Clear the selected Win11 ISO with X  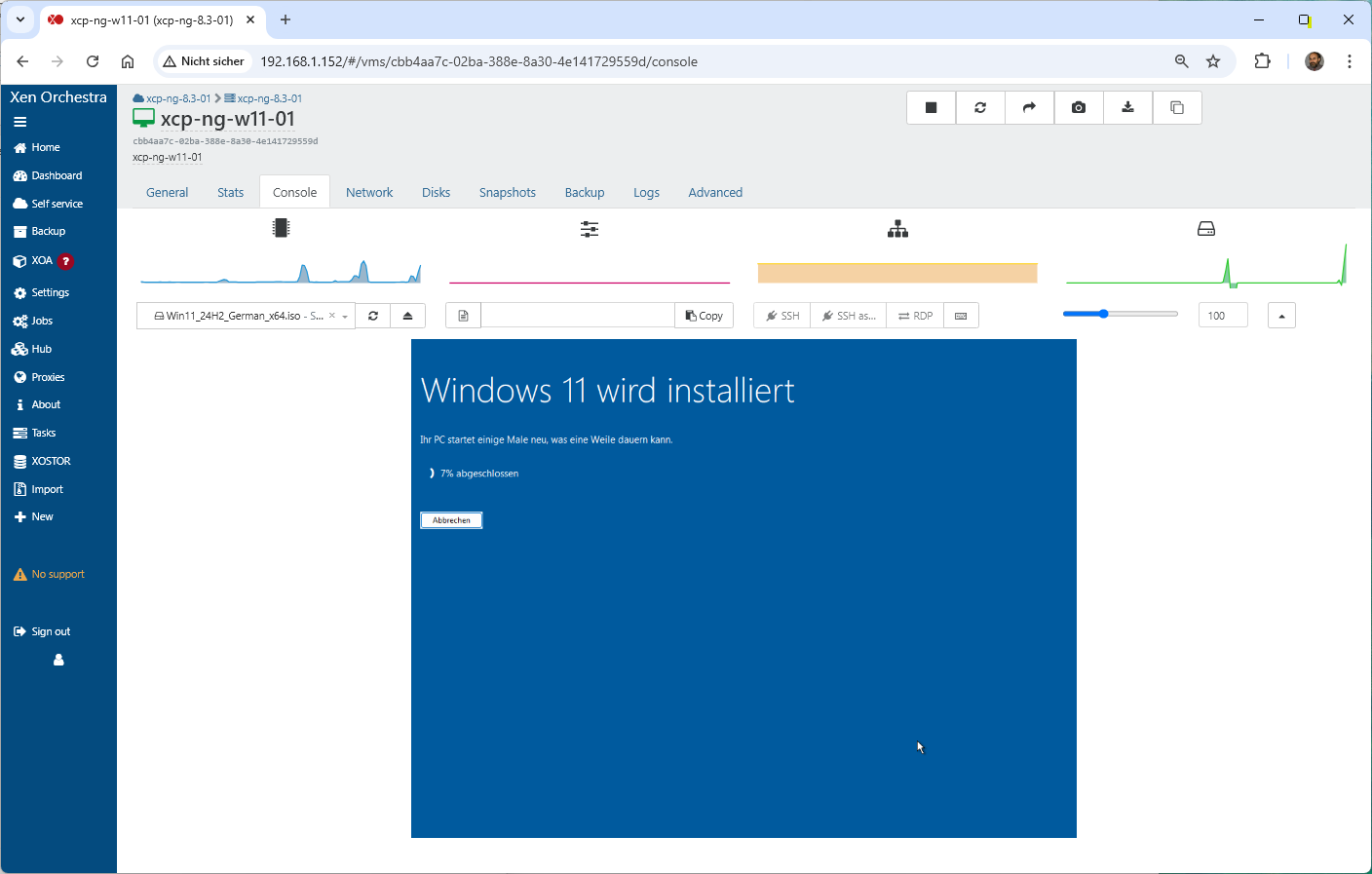tap(332, 316)
